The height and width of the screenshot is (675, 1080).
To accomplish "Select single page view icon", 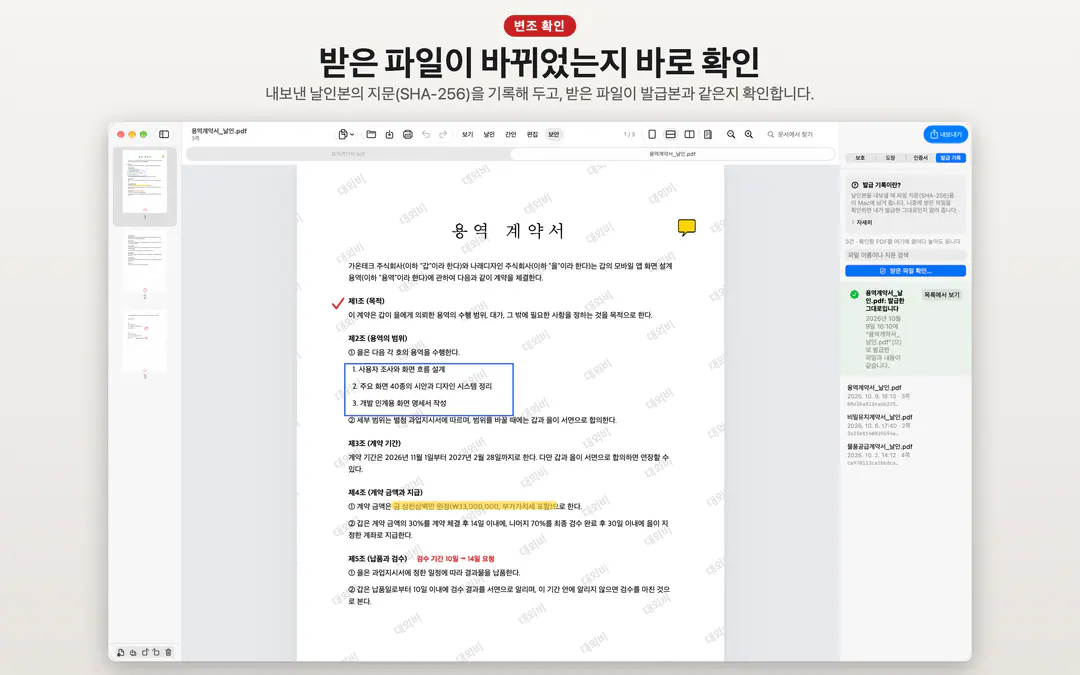I will pos(652,134).
